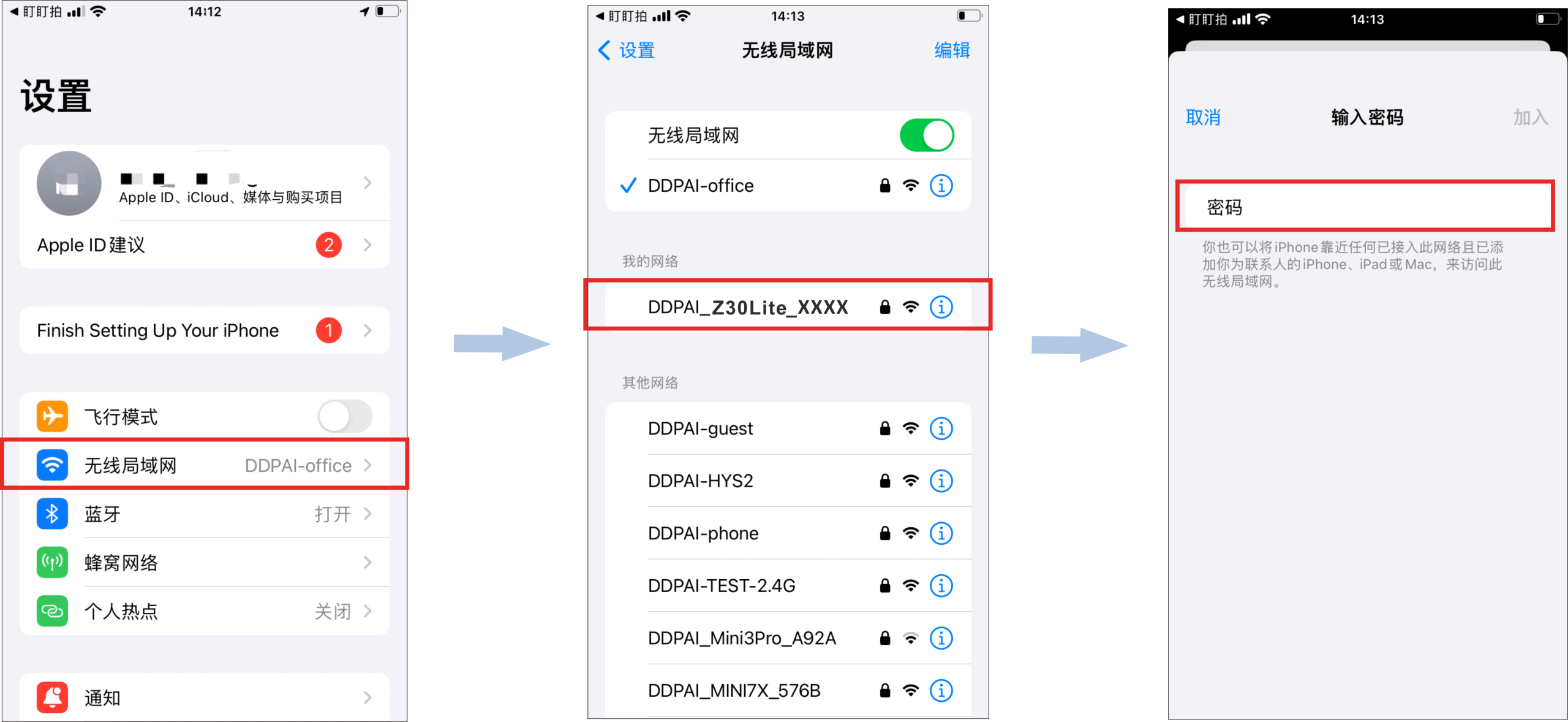Open the Apple ID profile avatar
This screenshot has width=1568, height=722.
tap(69, 183)
